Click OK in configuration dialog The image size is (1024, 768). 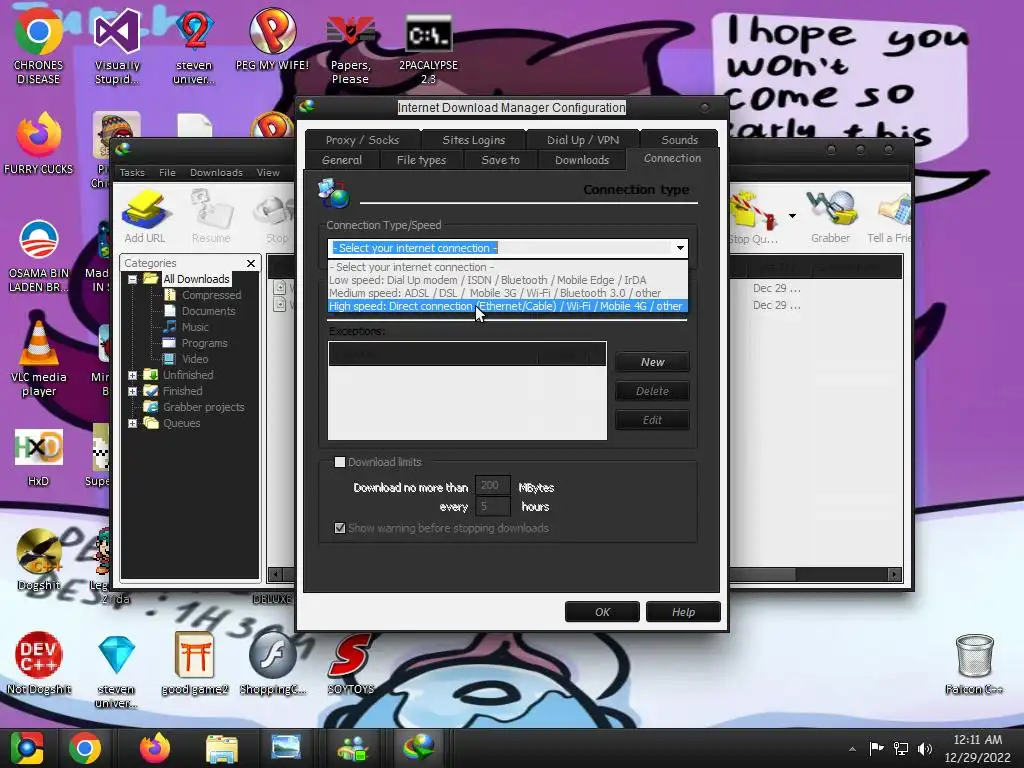(x=602, y=612)
